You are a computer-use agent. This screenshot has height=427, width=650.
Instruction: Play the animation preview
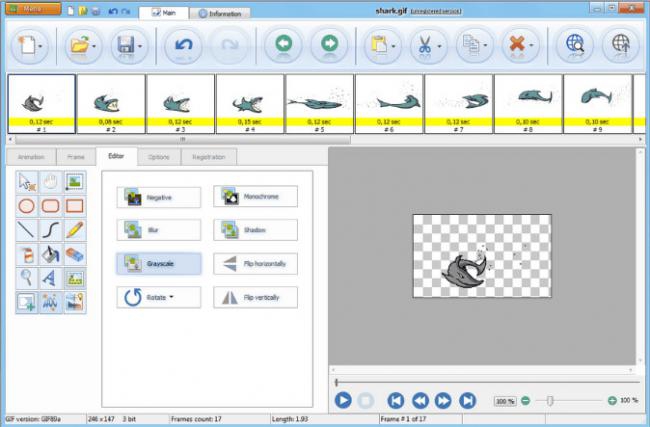[343, 400]
